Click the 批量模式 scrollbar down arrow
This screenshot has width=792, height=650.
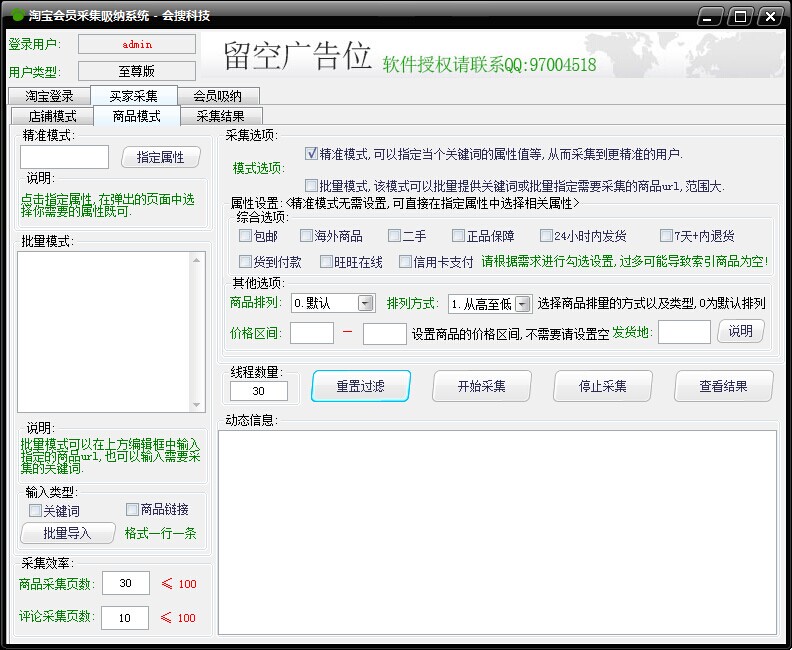click(196, 405)
